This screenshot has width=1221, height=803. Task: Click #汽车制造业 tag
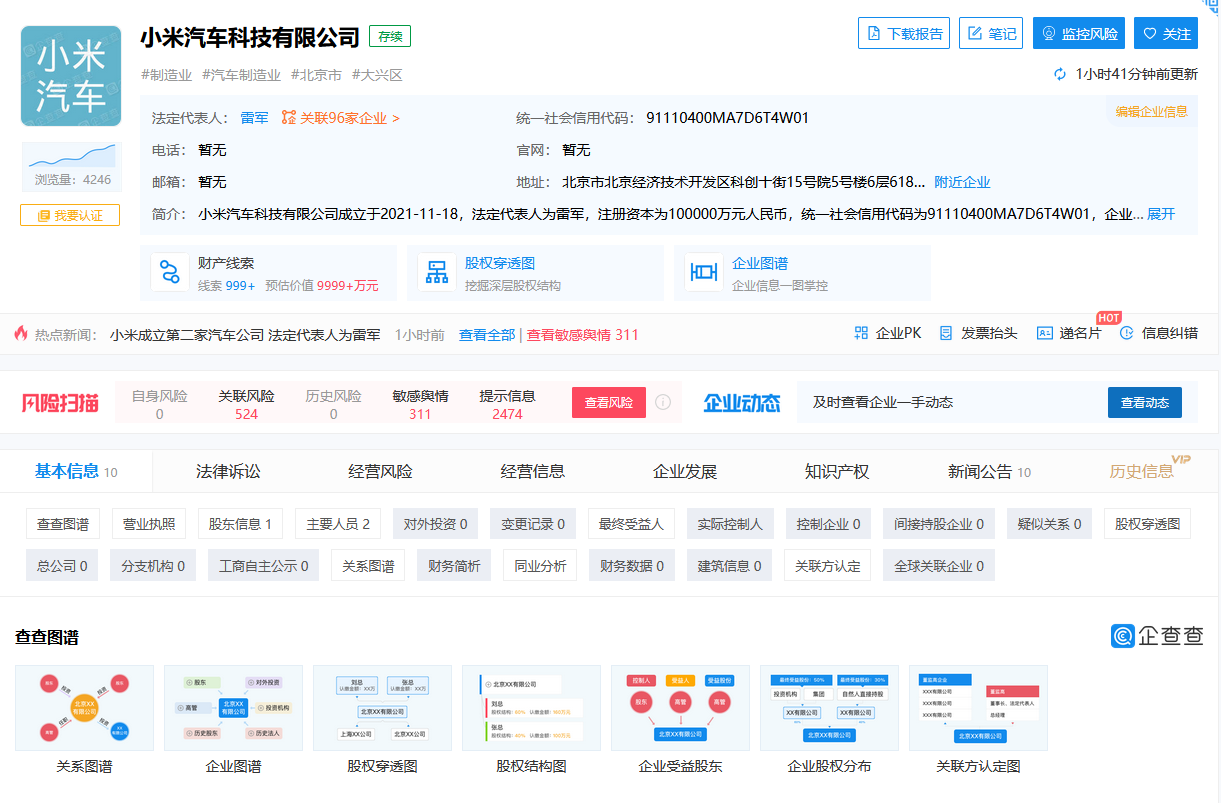tap(241, 75)
